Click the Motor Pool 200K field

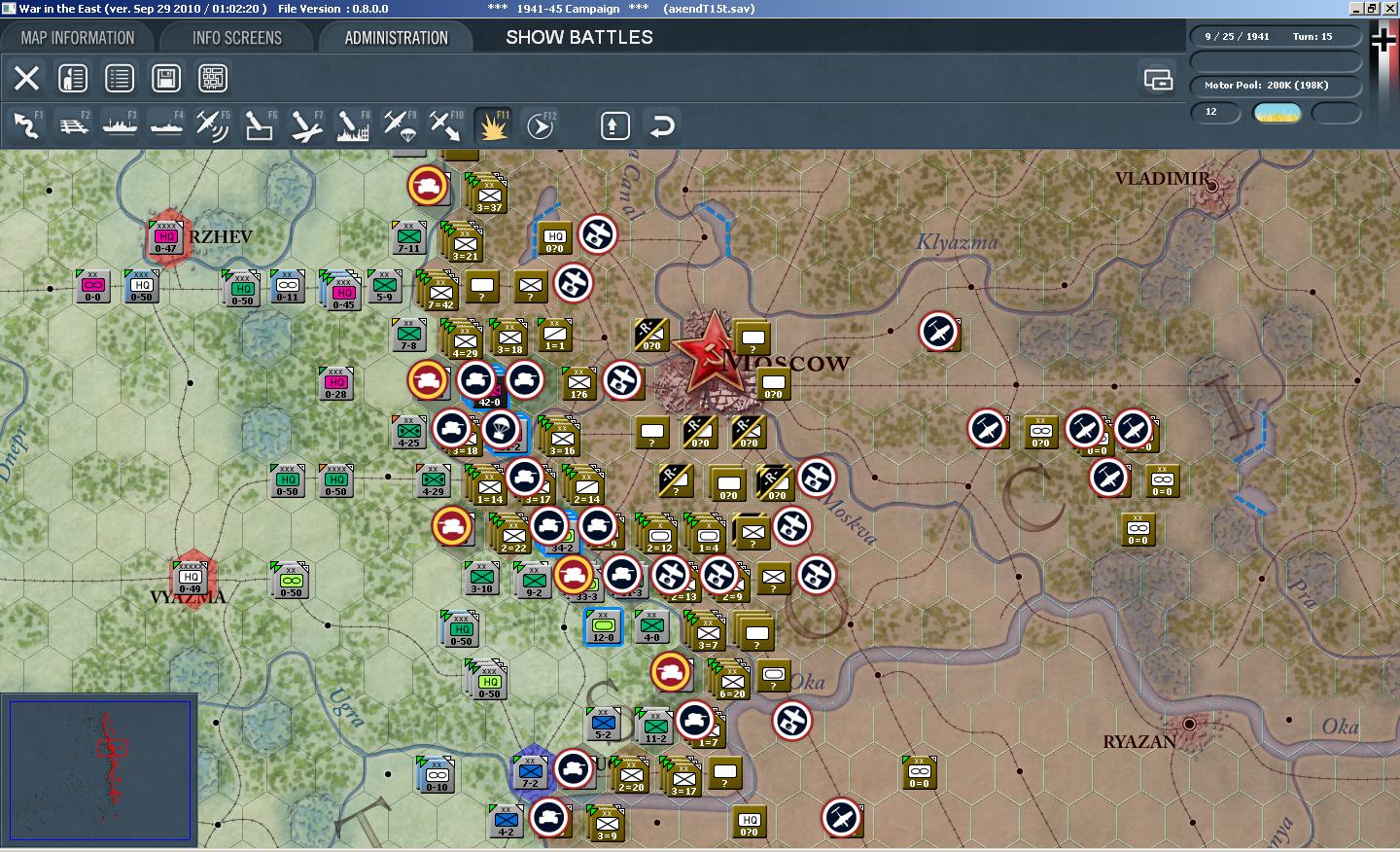(x=1276, y=86)
